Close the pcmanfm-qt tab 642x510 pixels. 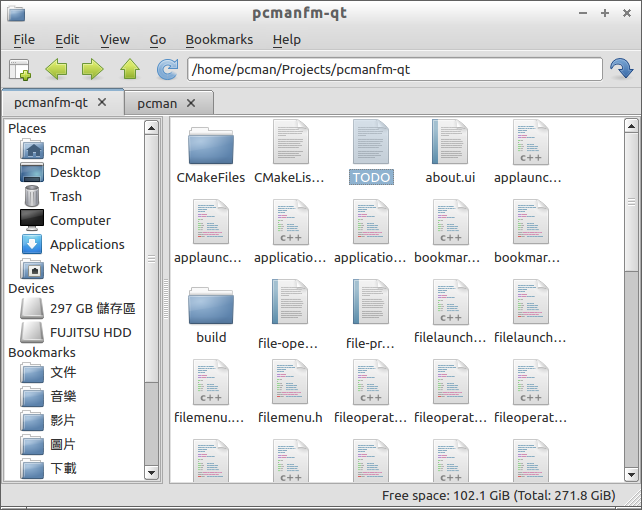click(108, 102)
